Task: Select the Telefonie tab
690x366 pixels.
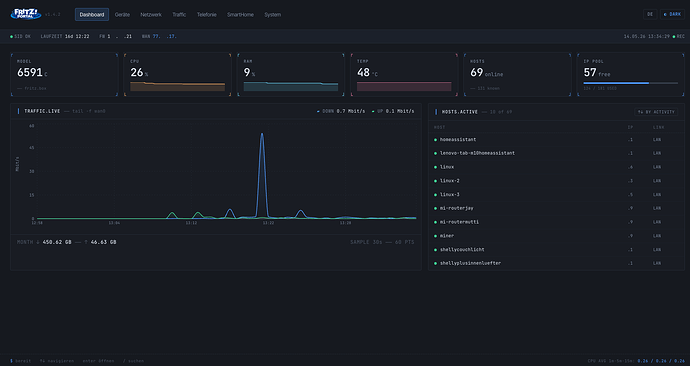Action: click(x=206, y=15)
